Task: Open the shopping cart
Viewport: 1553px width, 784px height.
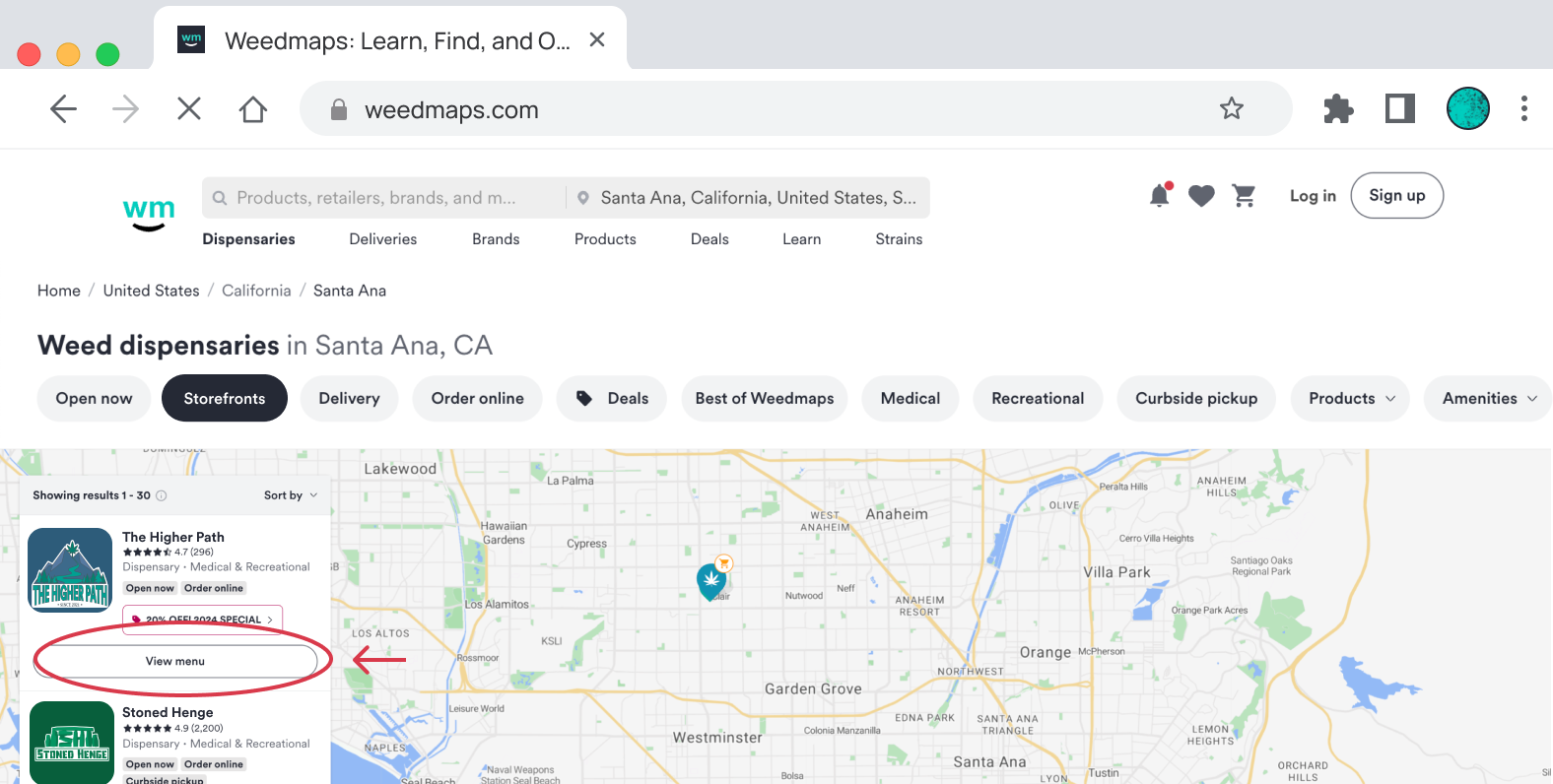Action: tap(1245, 196)
